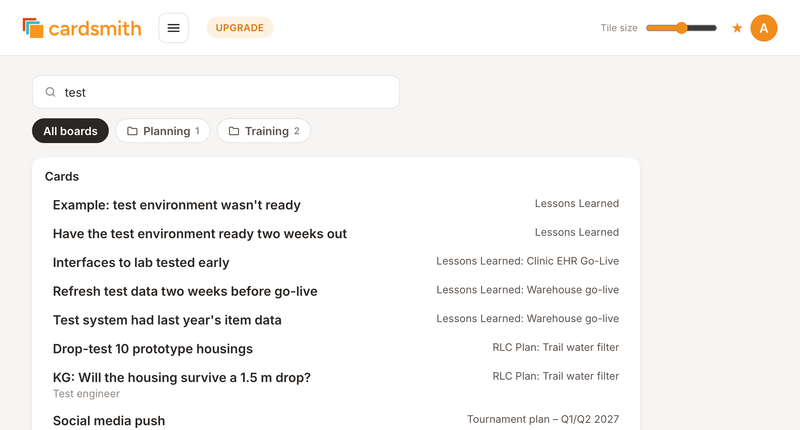The height and width of the screenshot is (430, 800).
Task: Click the search magnifier icon
Action: (x=51, y=92)
